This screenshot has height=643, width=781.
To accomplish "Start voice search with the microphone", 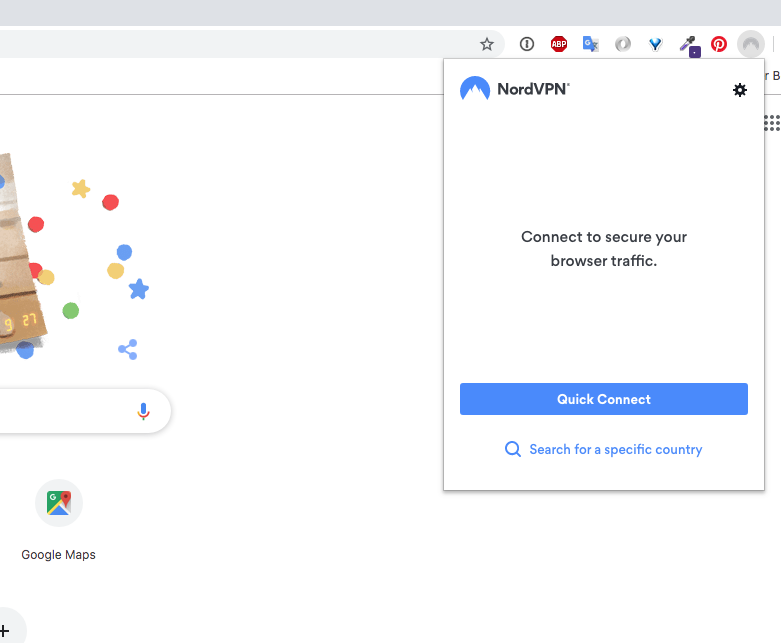I will click(143, 411).
